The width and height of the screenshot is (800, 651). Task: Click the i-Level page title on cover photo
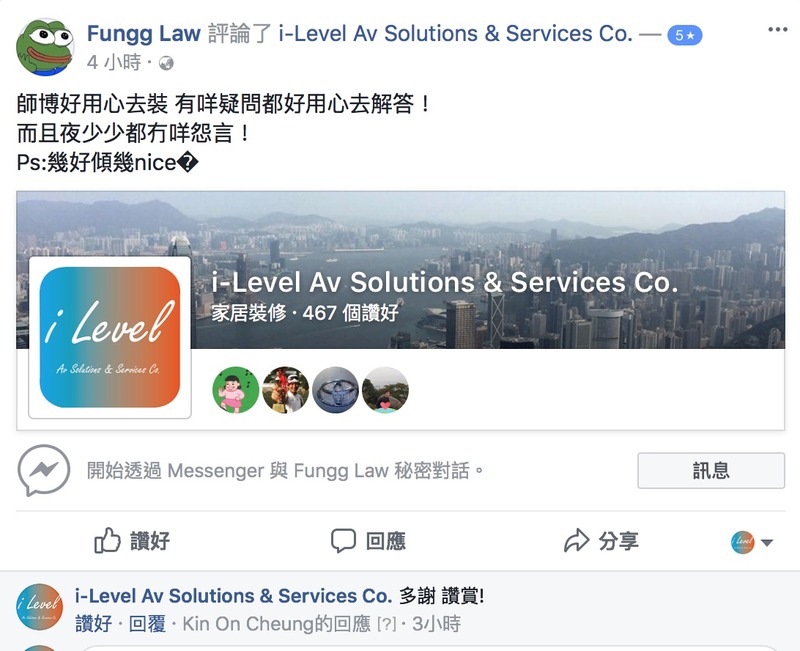point(445,282)
